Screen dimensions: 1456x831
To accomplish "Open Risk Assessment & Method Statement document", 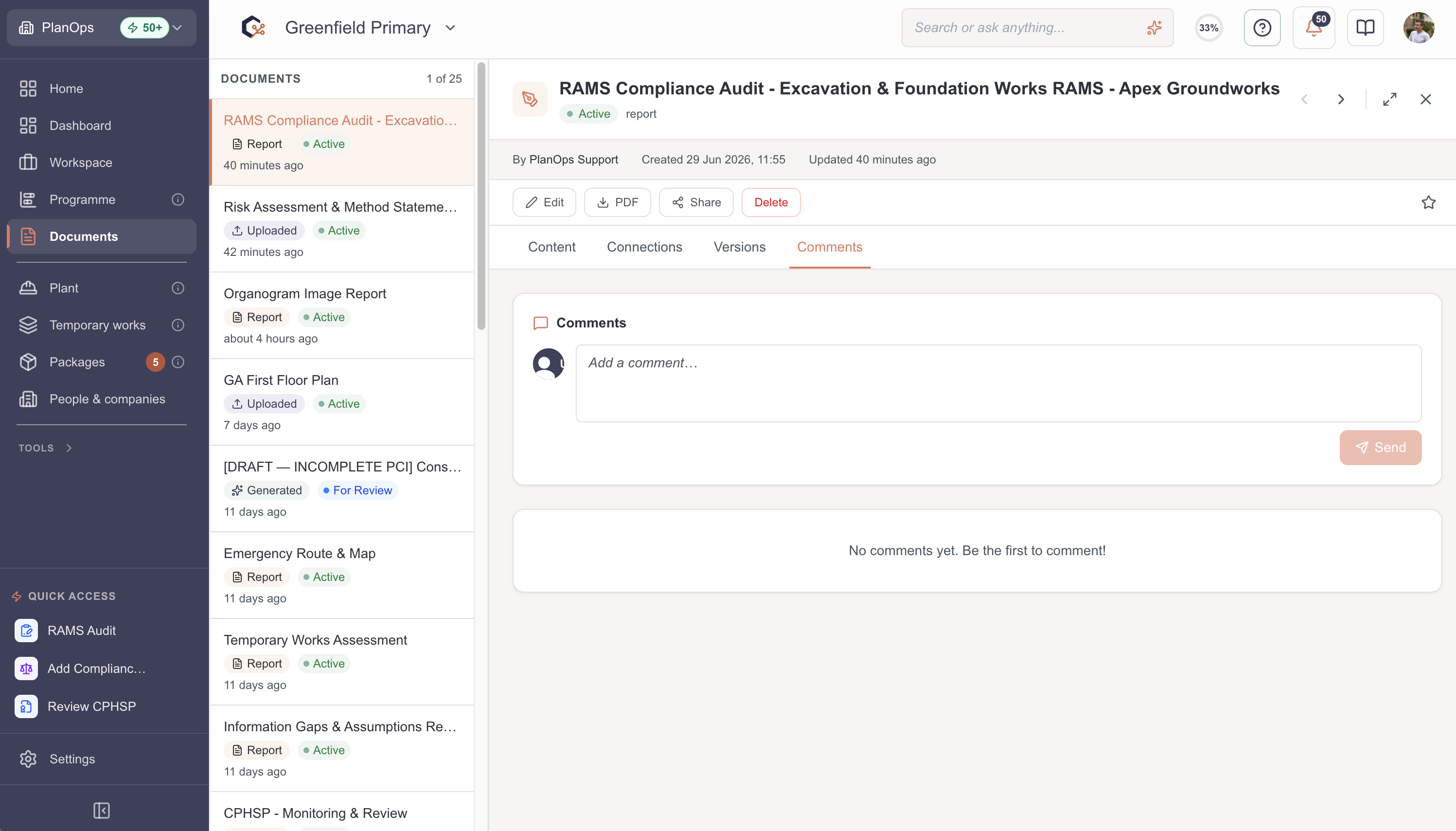I will click(341, 229).
